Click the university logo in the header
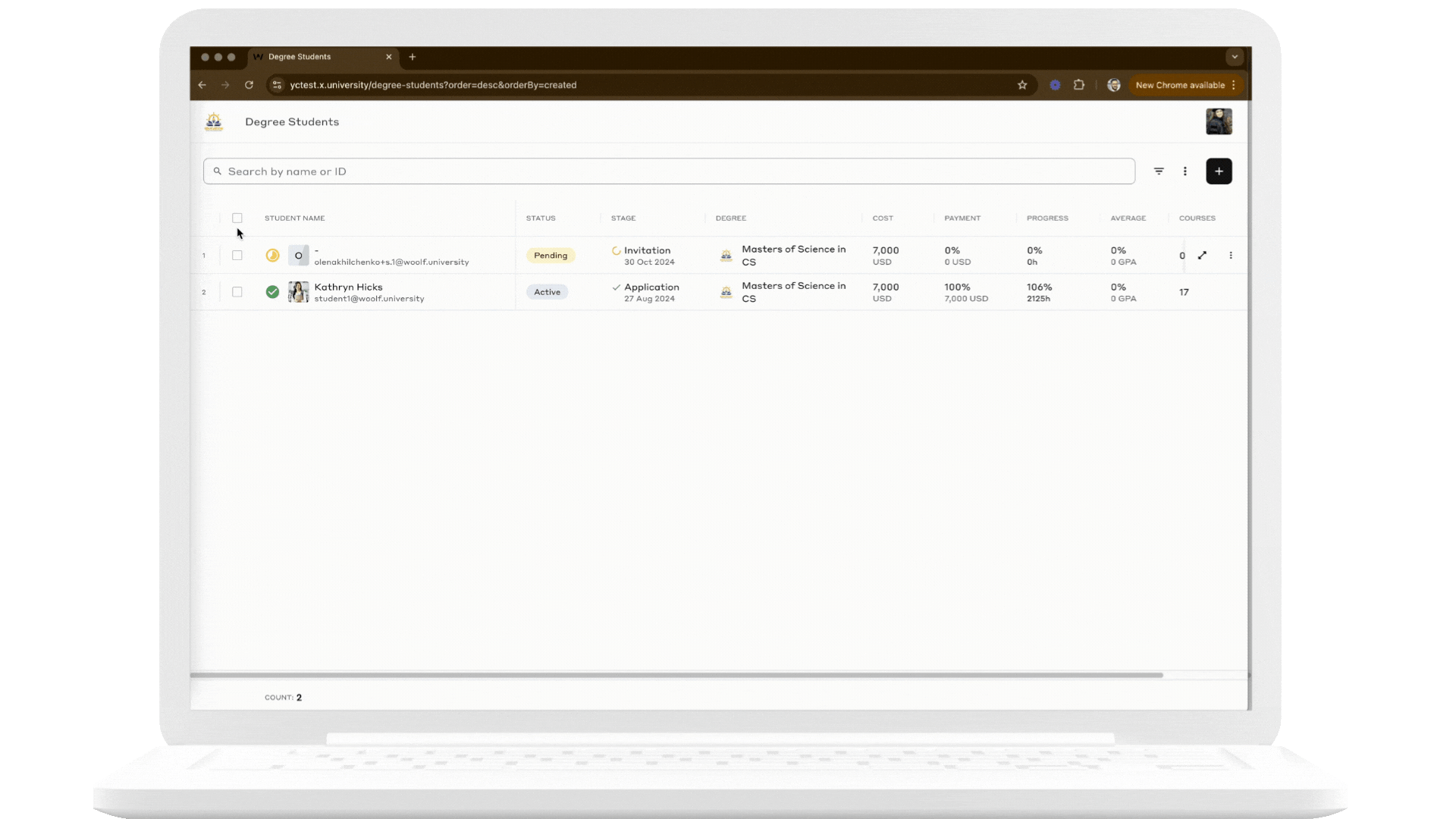Viewport: 1456px width, 819px height. click(x=214, y=122)
